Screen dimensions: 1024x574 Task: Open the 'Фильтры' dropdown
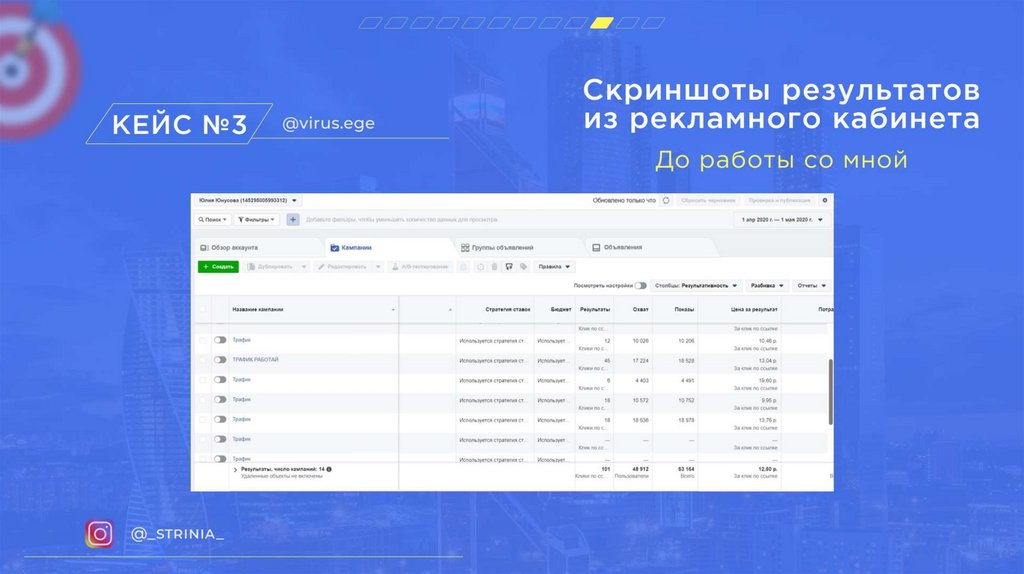point(256,219)
